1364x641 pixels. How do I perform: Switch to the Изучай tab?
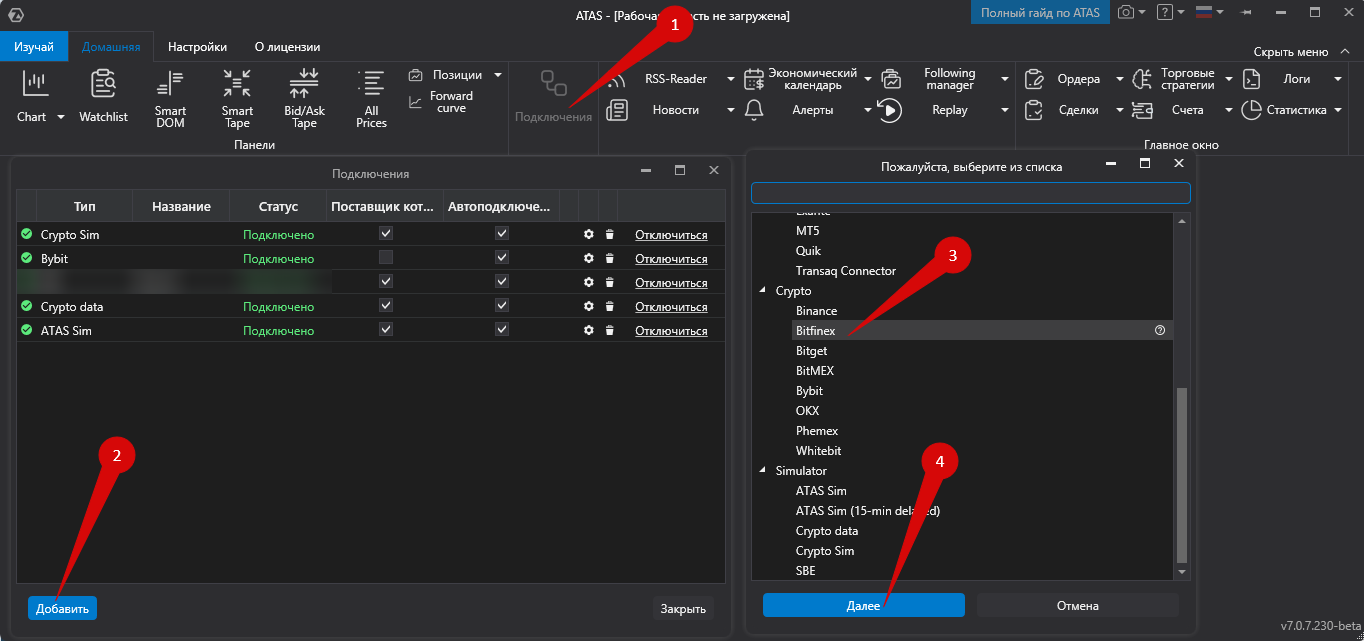point(34,47)
